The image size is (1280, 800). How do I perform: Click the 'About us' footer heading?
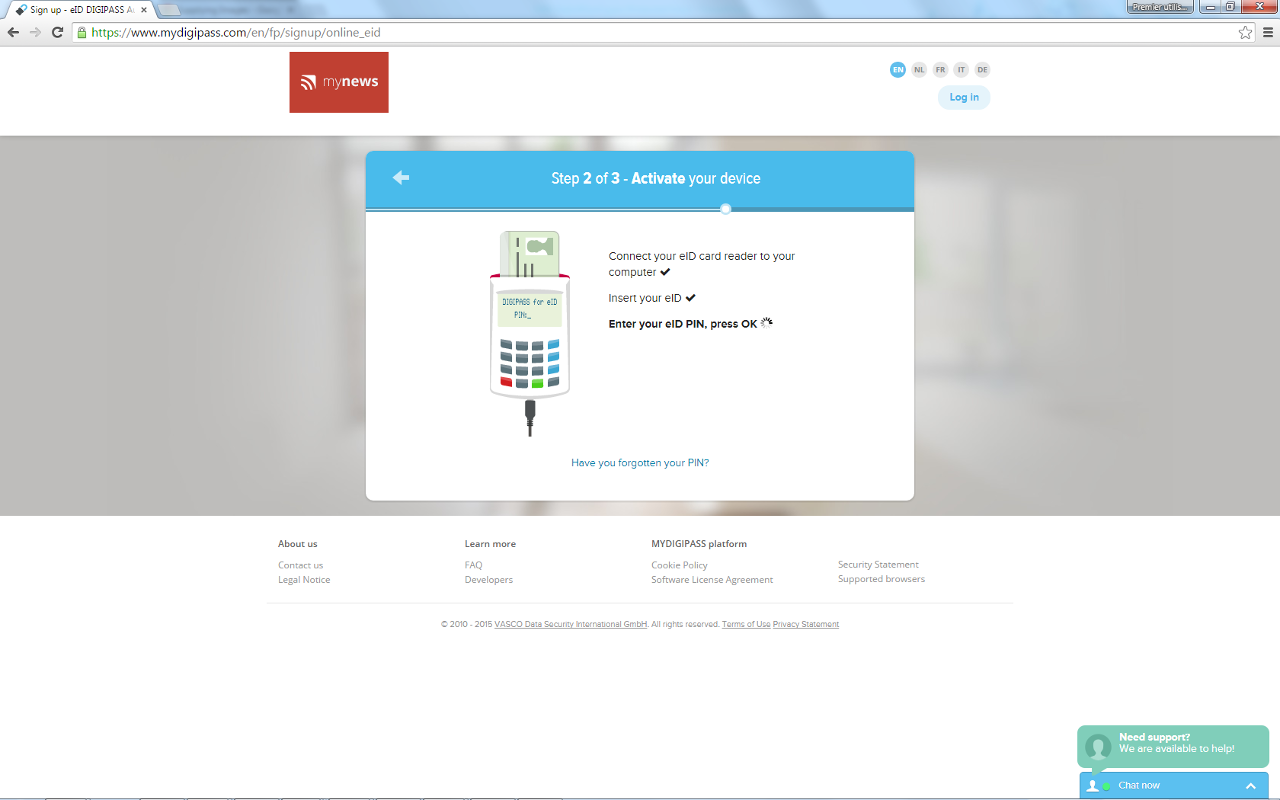pos(298,544)
